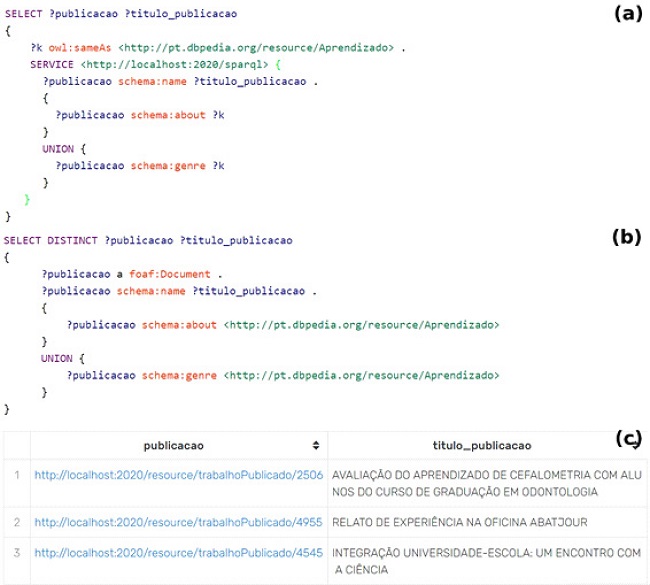Click the schema:genre dbpedia URL in second query
650x585 pixels.
[361, 375]
